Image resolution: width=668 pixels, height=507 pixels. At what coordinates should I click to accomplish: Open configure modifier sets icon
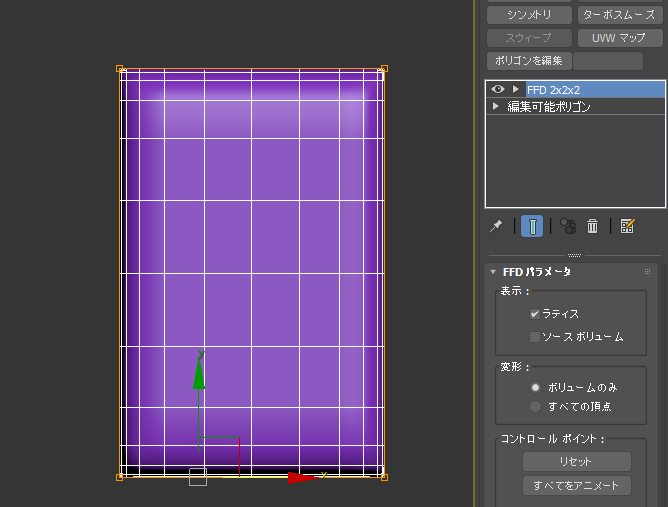(627, 226)
